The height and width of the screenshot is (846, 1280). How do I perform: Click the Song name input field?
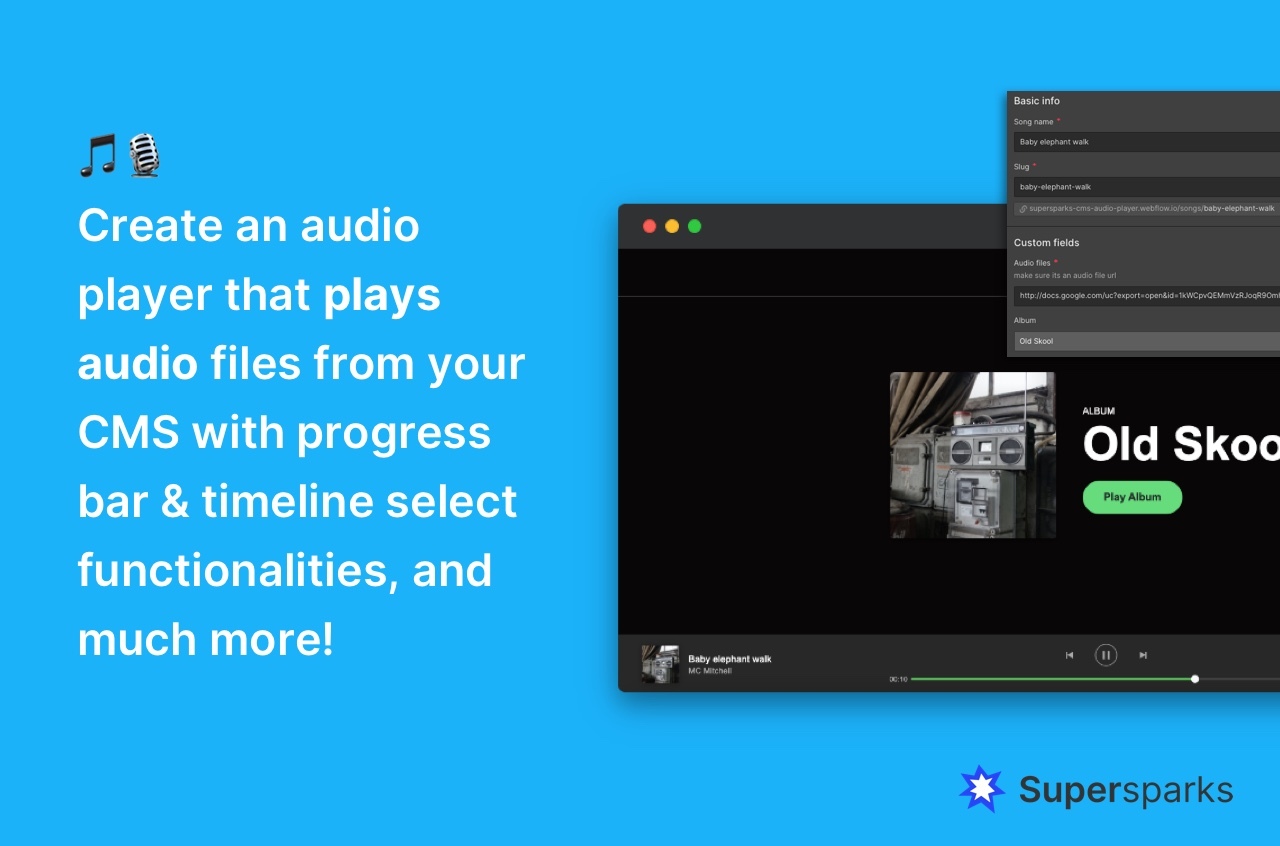click(1147, 142)
